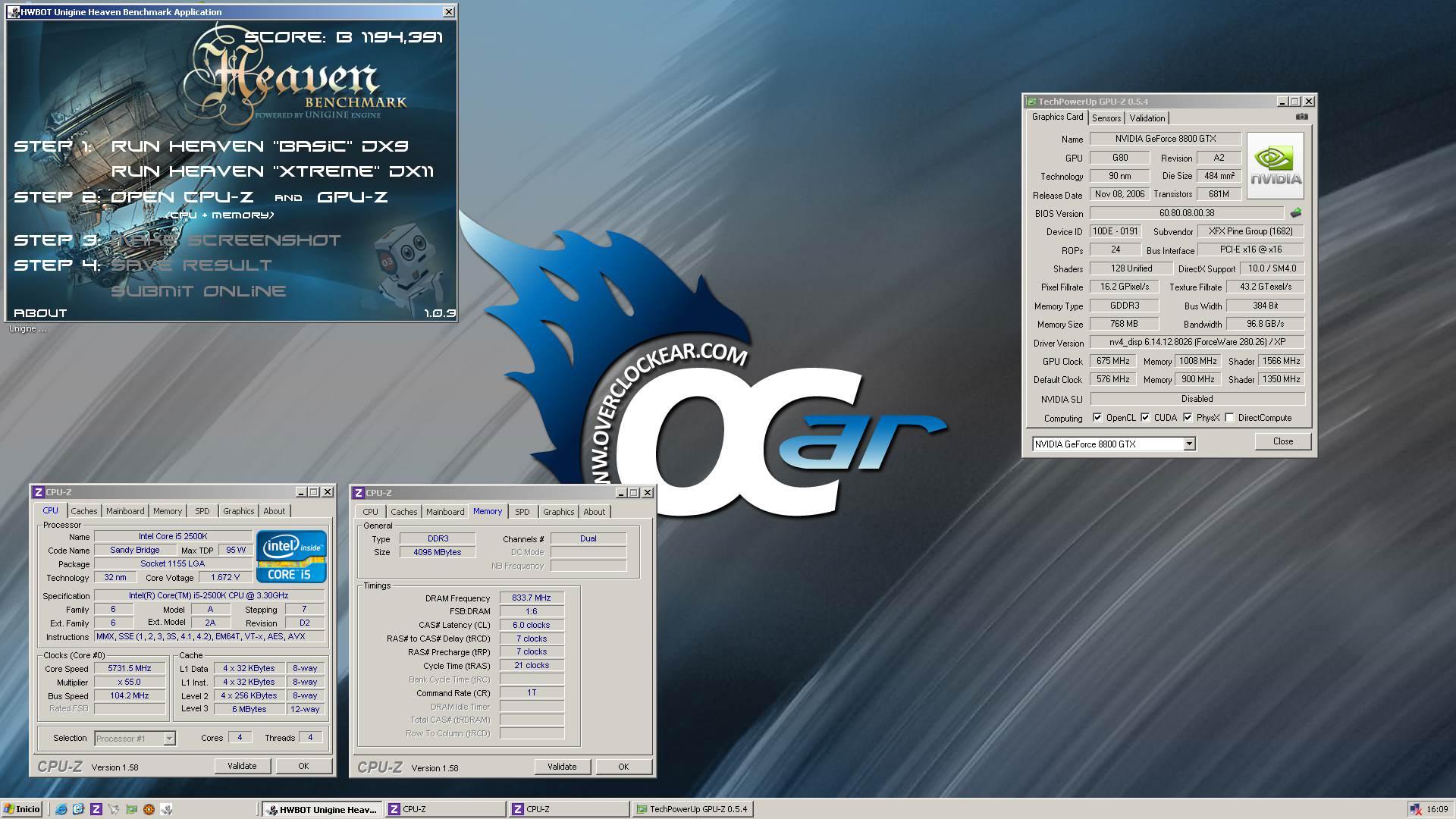Viewport: 1456px width, 819px height.
Task: Click the system clock showing 16:09
Action: point(1437,809)
